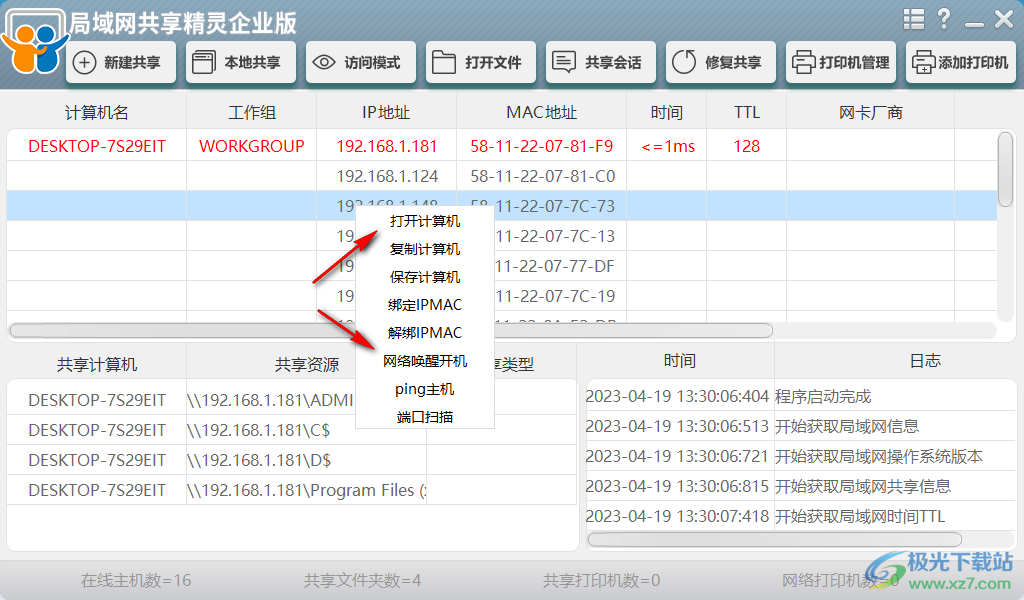Open help via the question mark icon
The width and height of the screenshot is (1024, 600).
(944, 20)
